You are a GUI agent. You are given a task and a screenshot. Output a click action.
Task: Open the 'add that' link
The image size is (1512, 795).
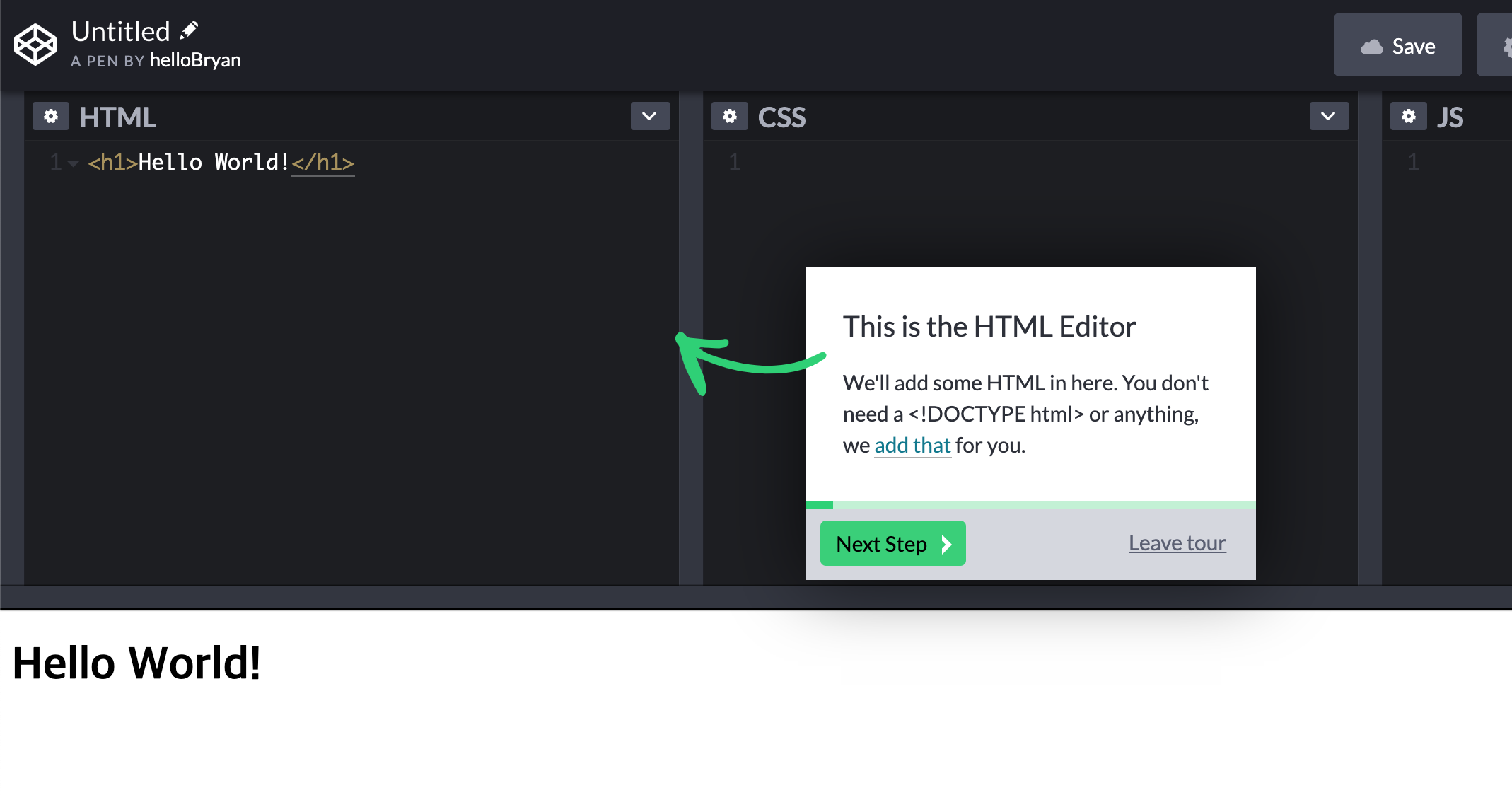pyautogui.click(x=912, y=445)
